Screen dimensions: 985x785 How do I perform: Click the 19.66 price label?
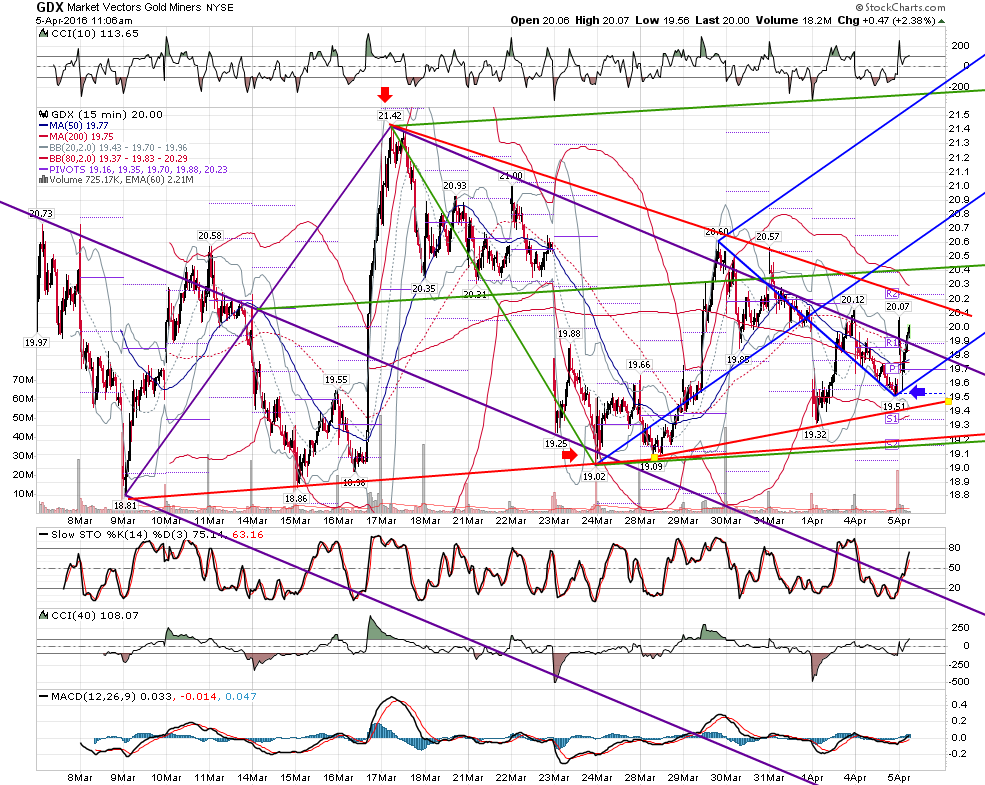coord(639,364)
